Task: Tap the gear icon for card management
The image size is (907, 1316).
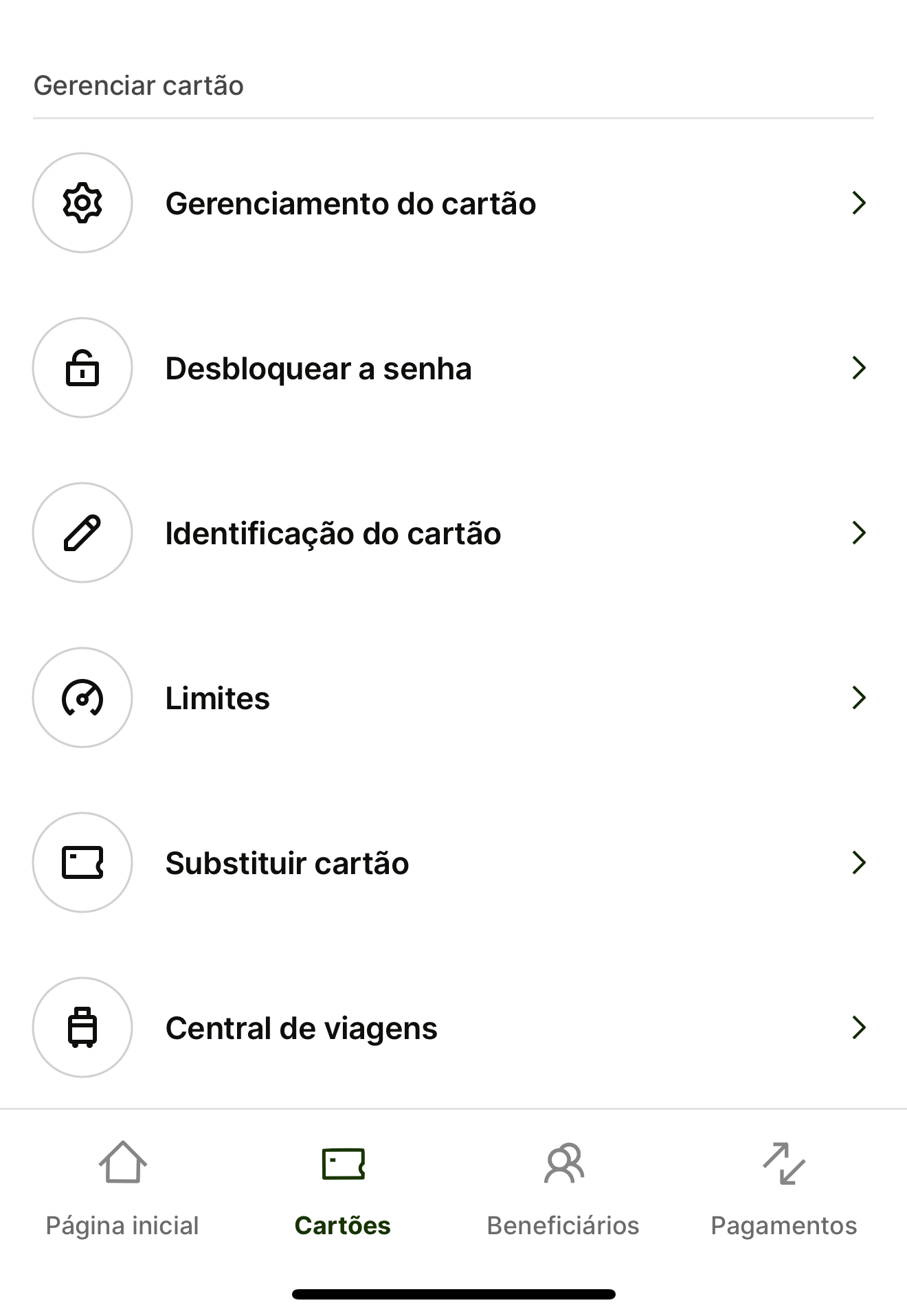Action: coord(82,203)
